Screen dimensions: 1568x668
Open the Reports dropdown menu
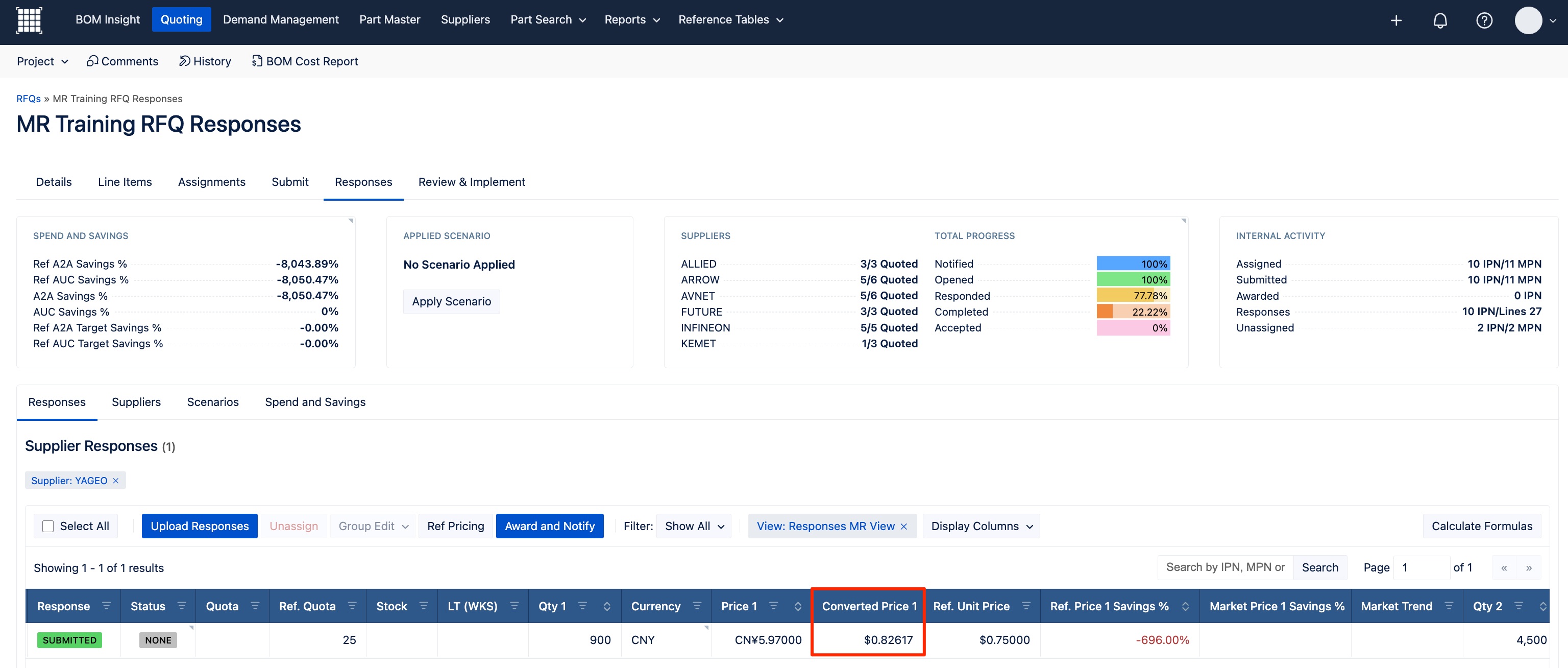pyautogui.click(x=632, y=19)
